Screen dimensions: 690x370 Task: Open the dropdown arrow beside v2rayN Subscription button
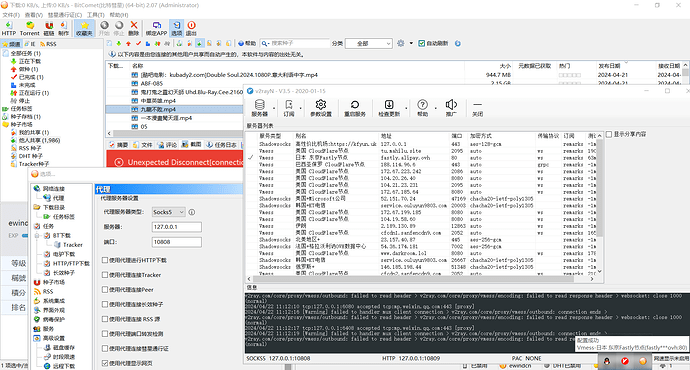pyautogui.click(x=301, y=108)
